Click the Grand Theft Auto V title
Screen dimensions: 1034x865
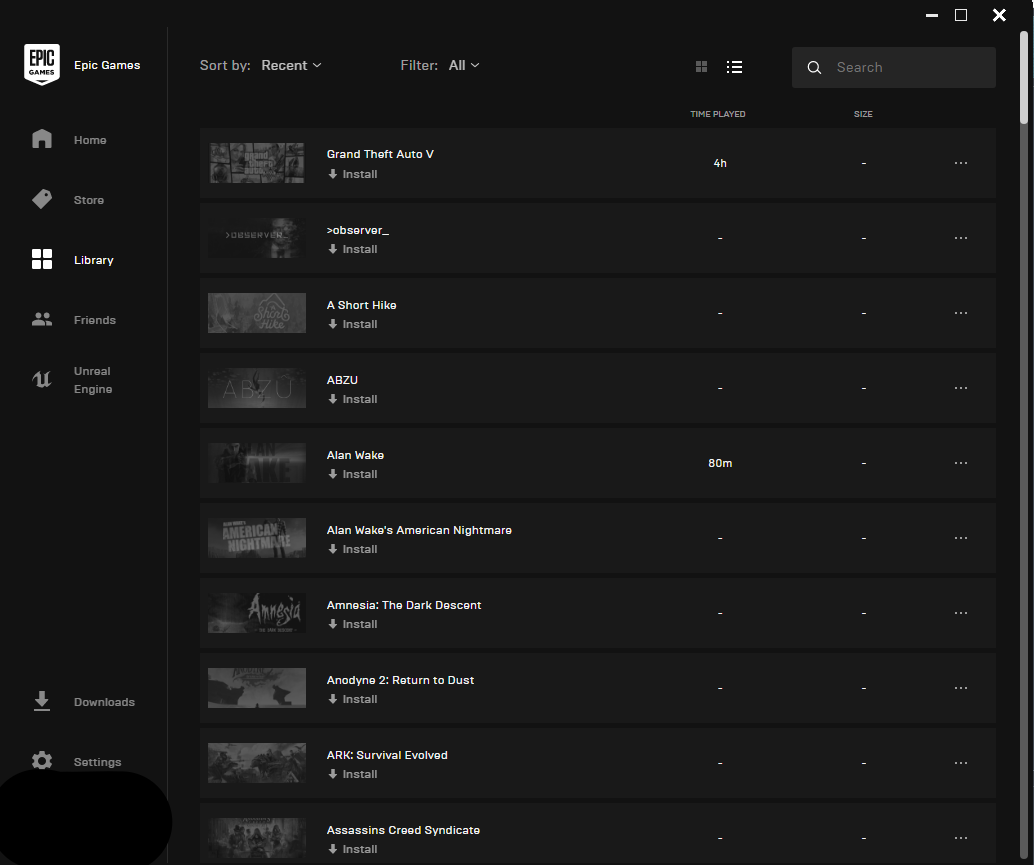point(380,154)
